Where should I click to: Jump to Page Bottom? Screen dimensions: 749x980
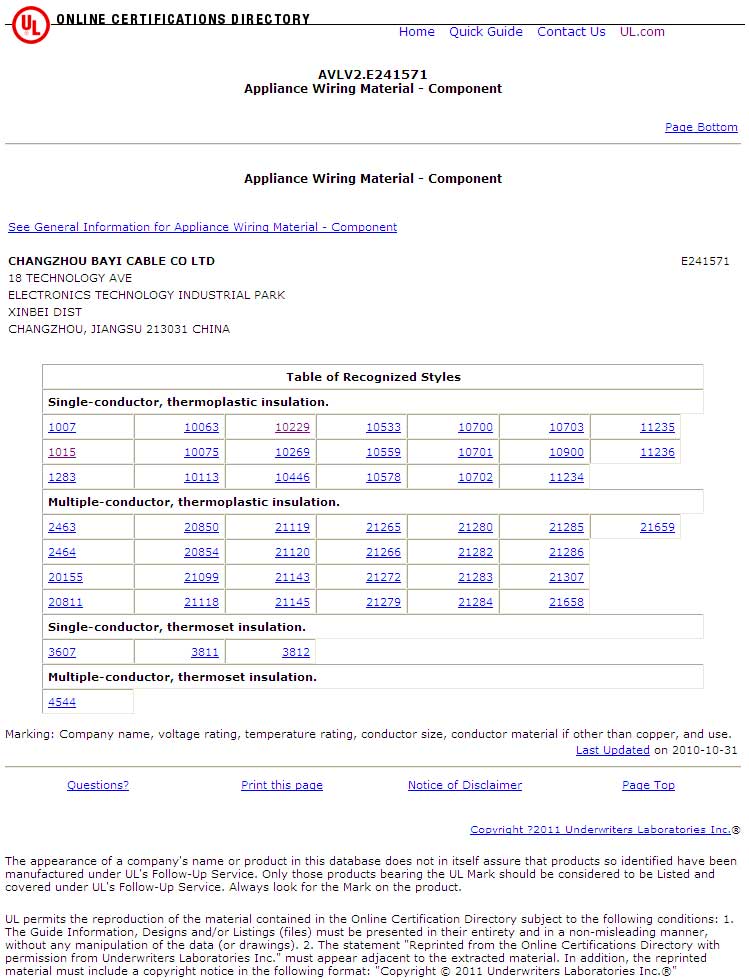[x=701, y=127]
